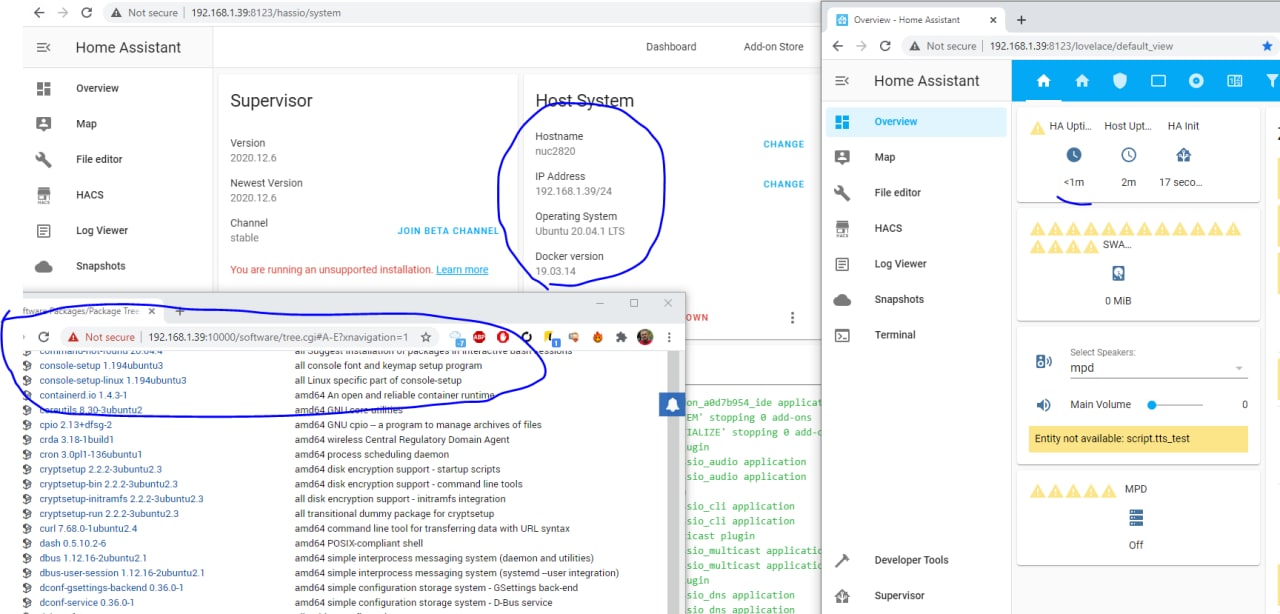Viewport: 1280px width, 614px height.
Task: Open Overview in the hassio/system window sidebar
Action: pyautogui.click(x=98, y=88)
